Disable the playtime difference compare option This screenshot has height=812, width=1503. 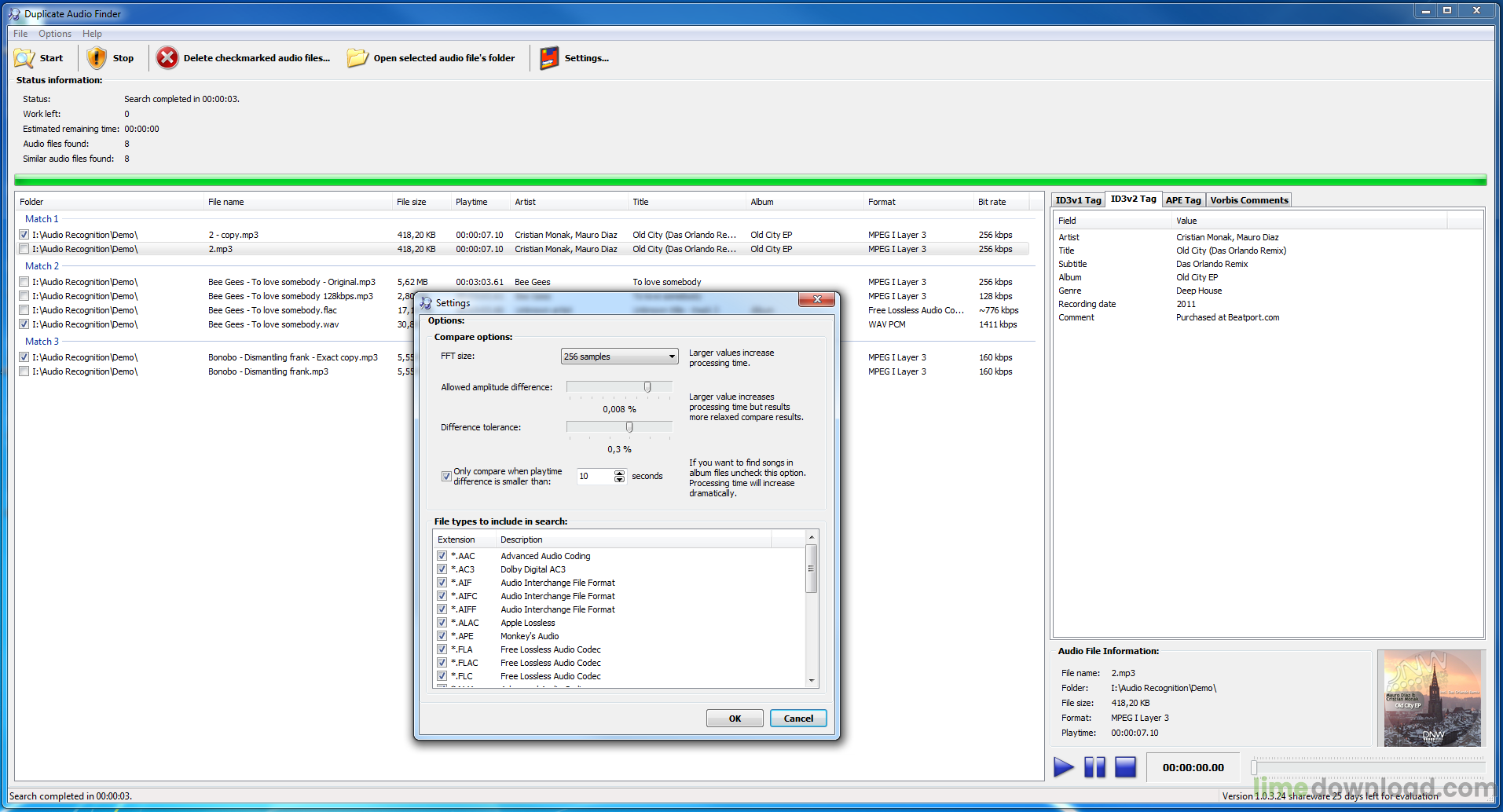446,476
